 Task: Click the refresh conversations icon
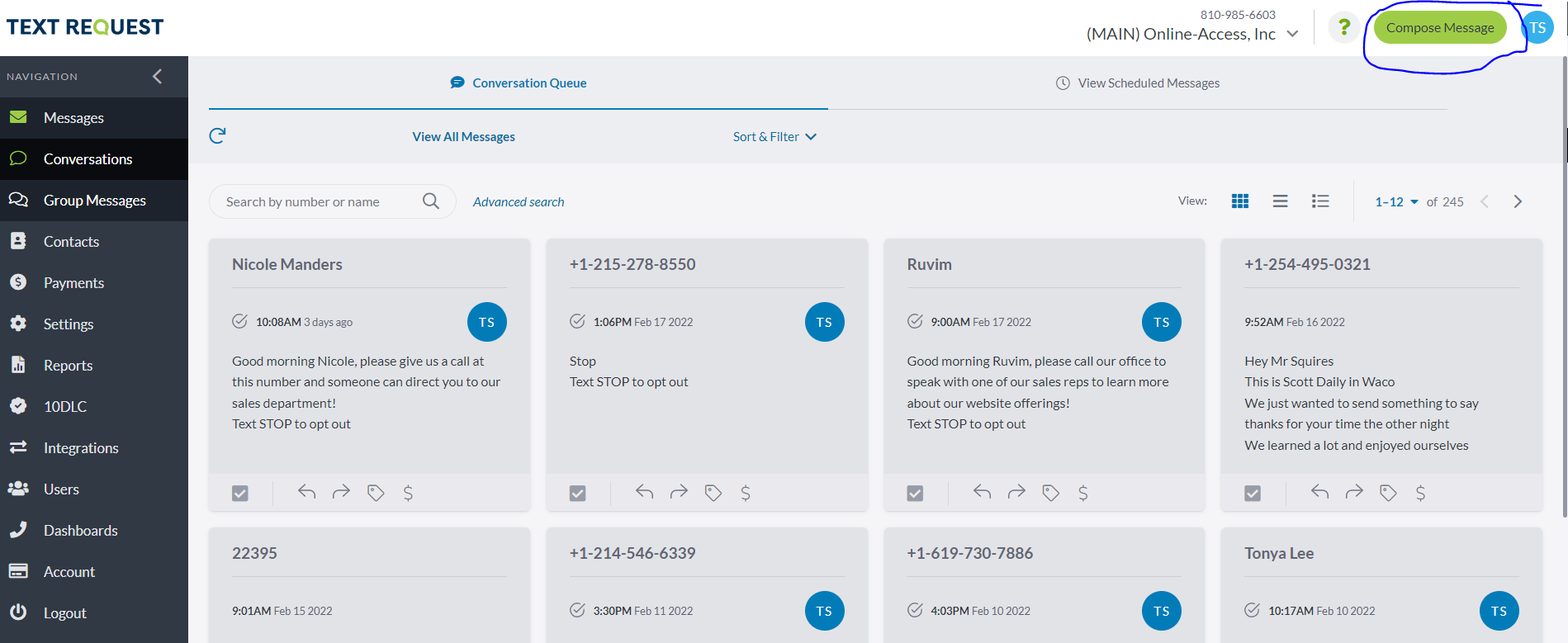217,136
